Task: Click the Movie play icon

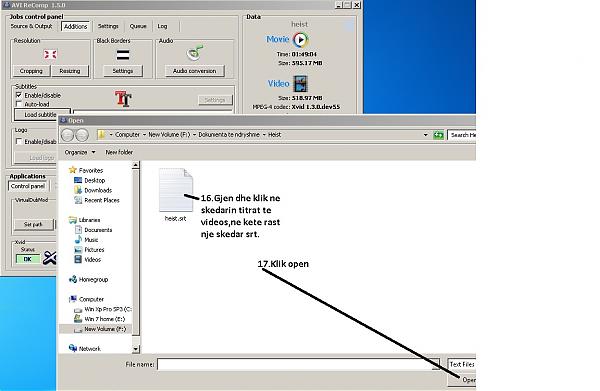Action: pyautogui.click(x=301, y=39)
